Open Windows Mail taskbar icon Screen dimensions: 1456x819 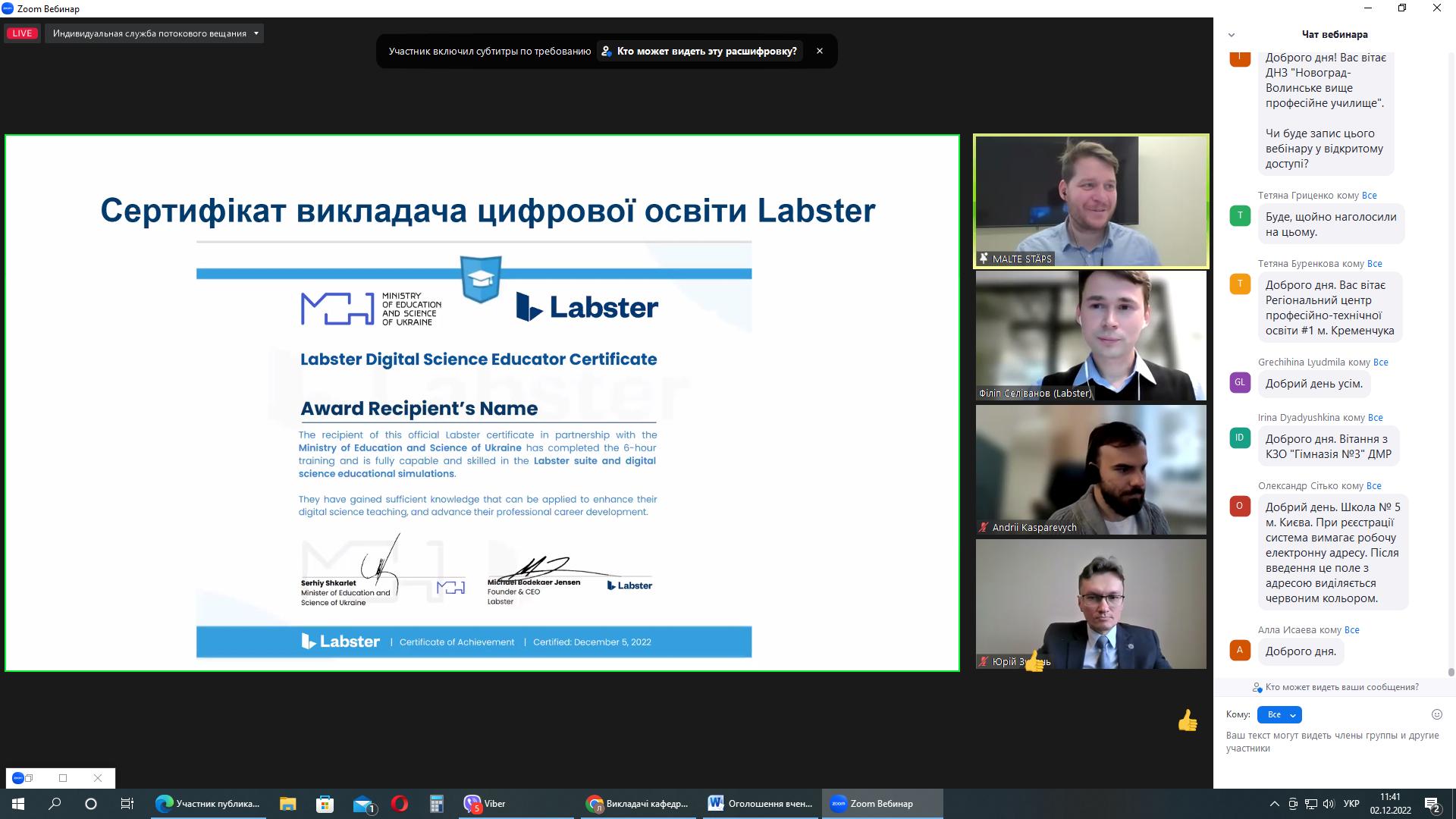(x=363, y=804)
